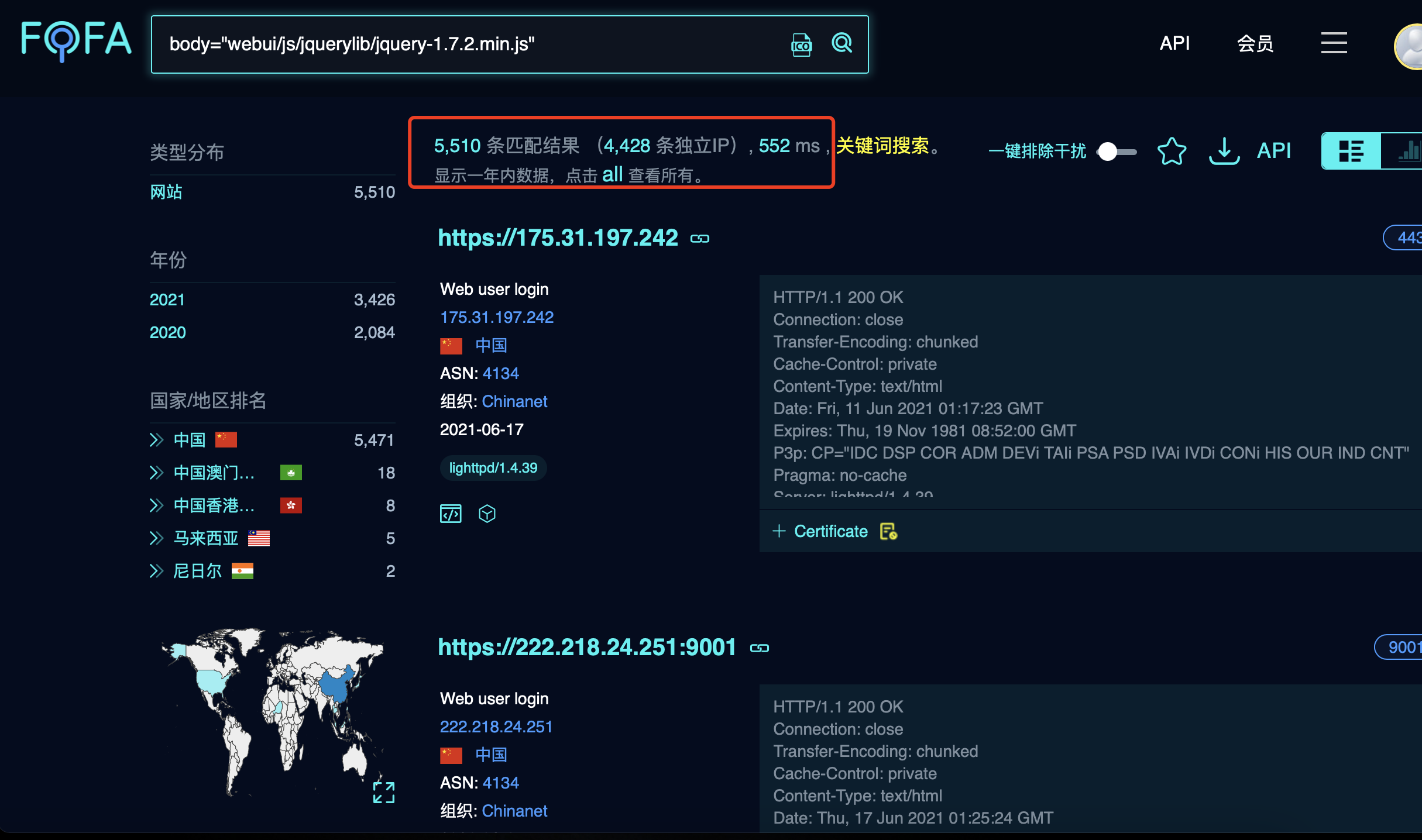Click Malaysia flag in country ranking

click(259, 538)
